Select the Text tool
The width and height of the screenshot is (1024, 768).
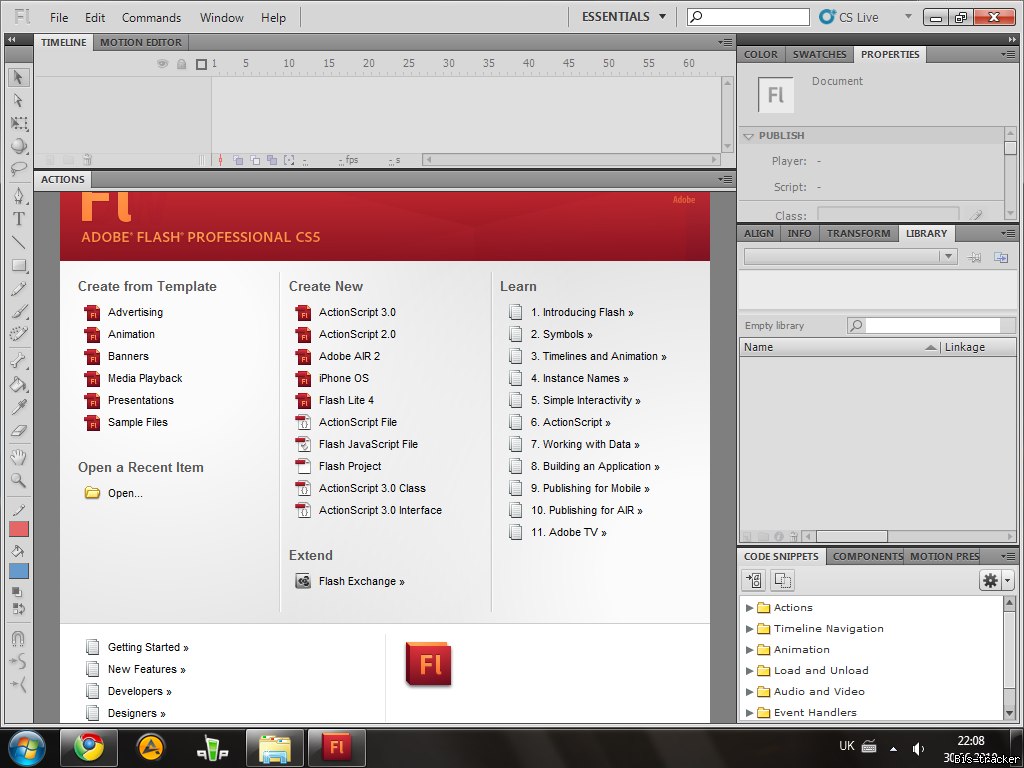coord(18,219)
